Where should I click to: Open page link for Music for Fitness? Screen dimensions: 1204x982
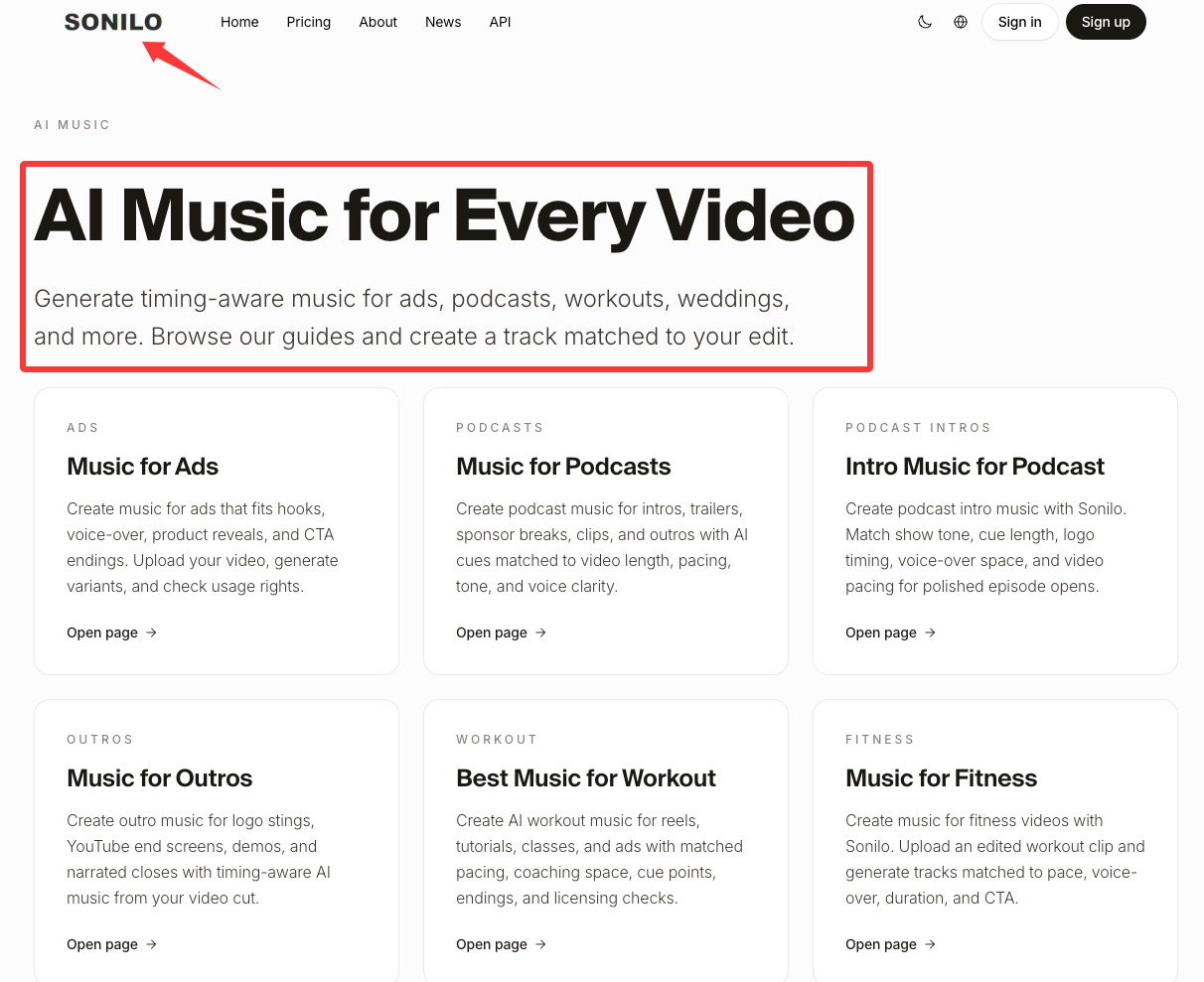[891, 944]
